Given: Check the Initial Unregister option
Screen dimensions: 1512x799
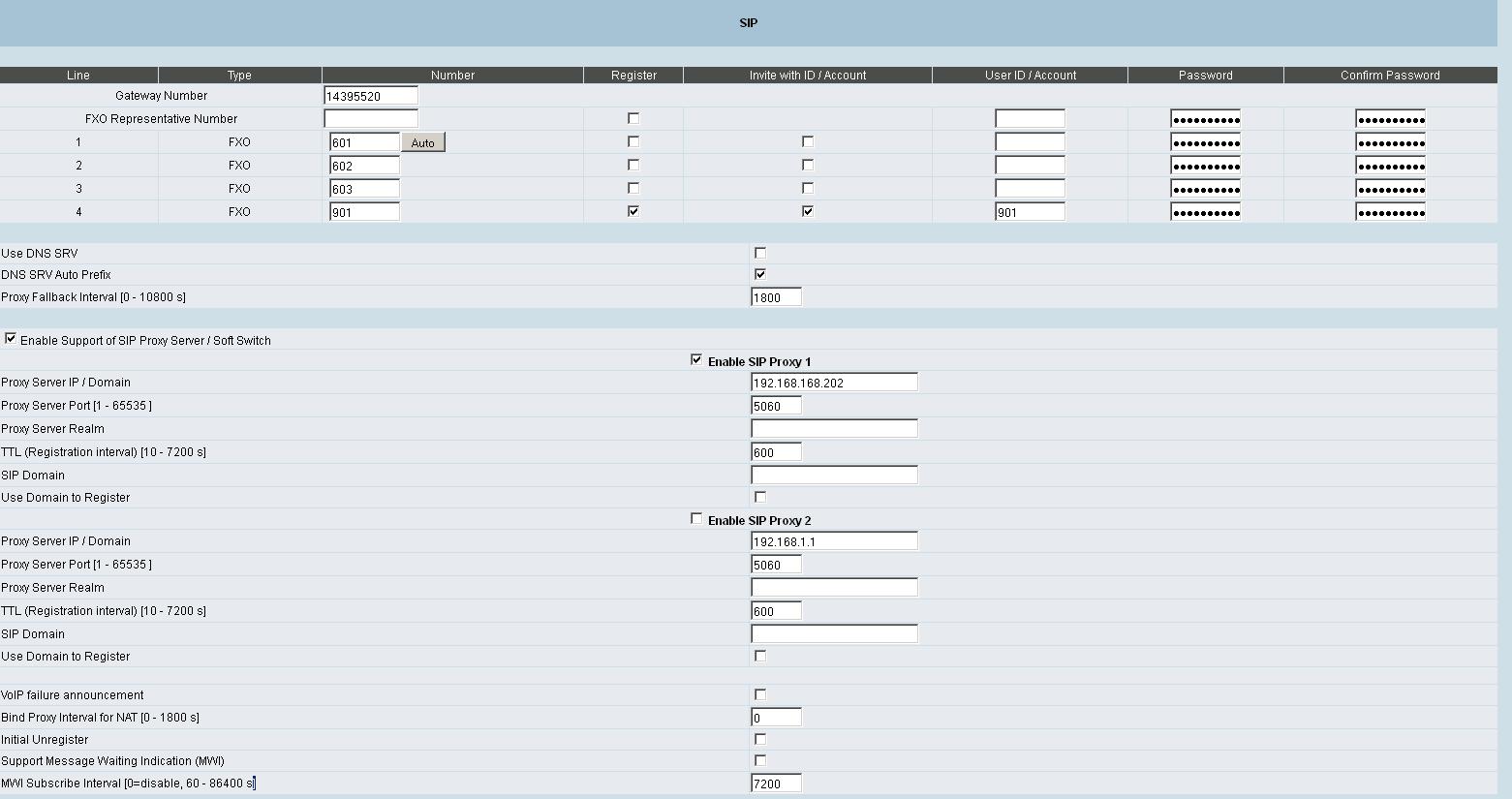Looking at the screenshot, I should pos(760,739).
